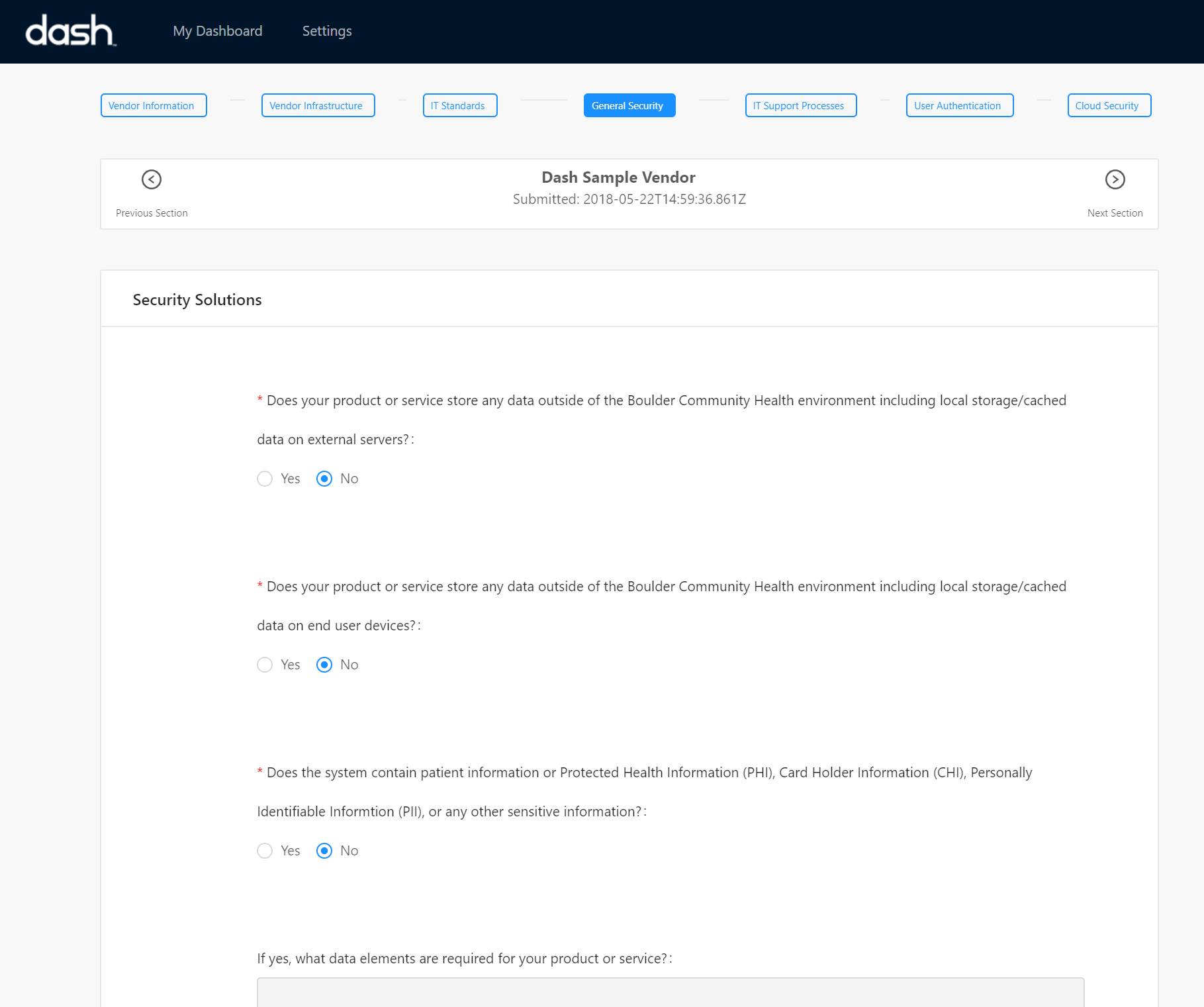Open the IT Standards section

pos(459,105)
